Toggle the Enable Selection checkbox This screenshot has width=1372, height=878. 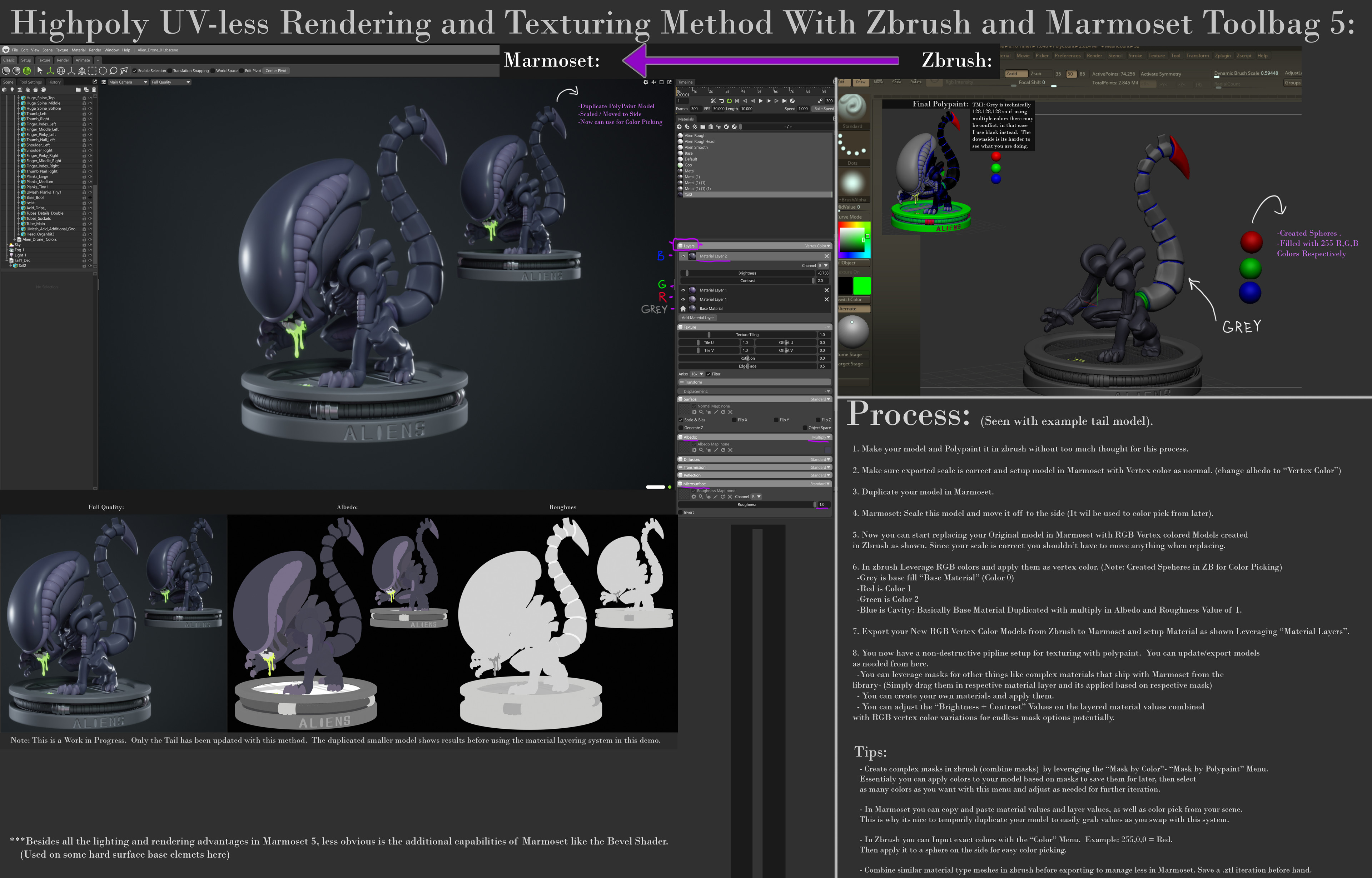[135, 71]
